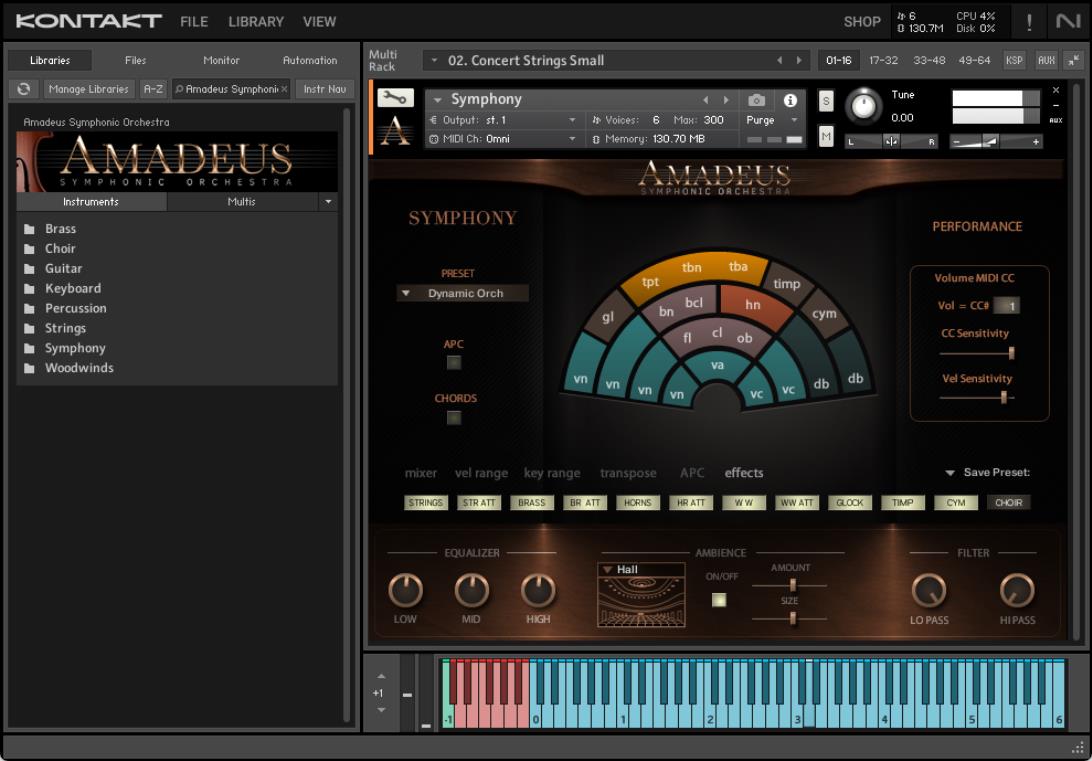The height and width of the screenshot is (761, 1092).
Task: Enable the APC checkbox
Action: click(454, 363)
